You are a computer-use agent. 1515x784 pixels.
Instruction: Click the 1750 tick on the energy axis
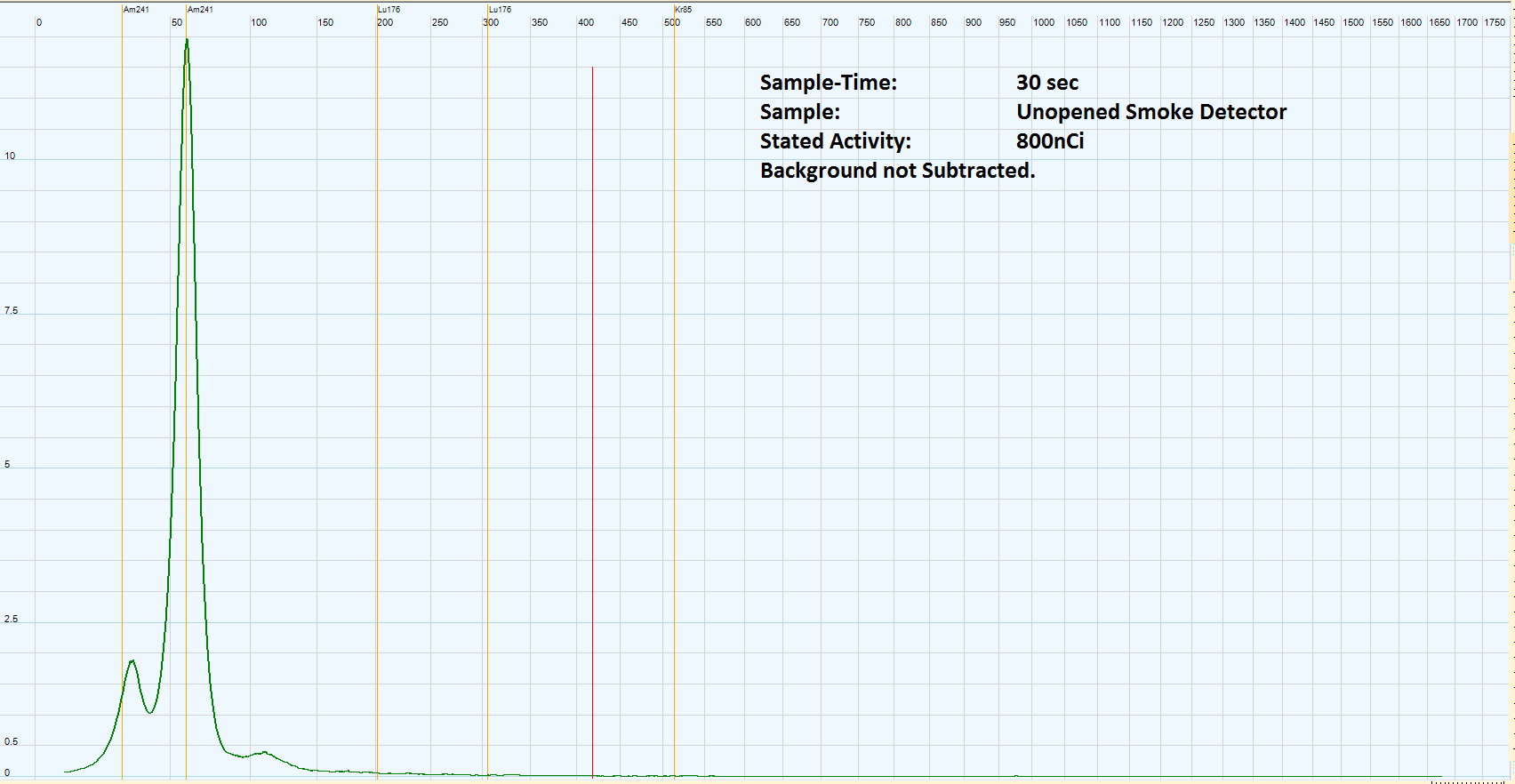(1495, 22)
